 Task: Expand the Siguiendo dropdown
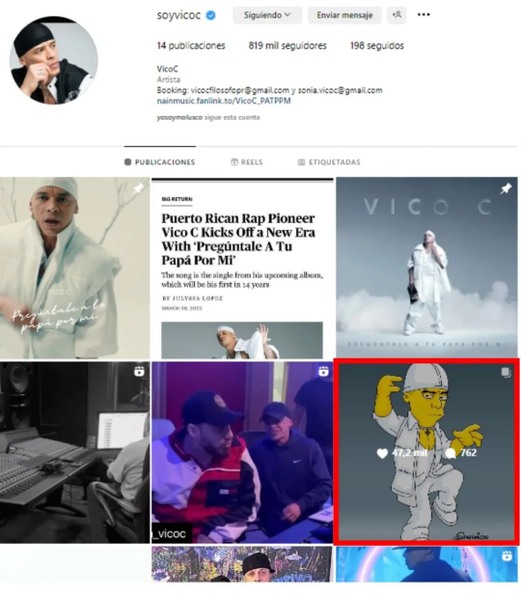(x=267, y=15)
